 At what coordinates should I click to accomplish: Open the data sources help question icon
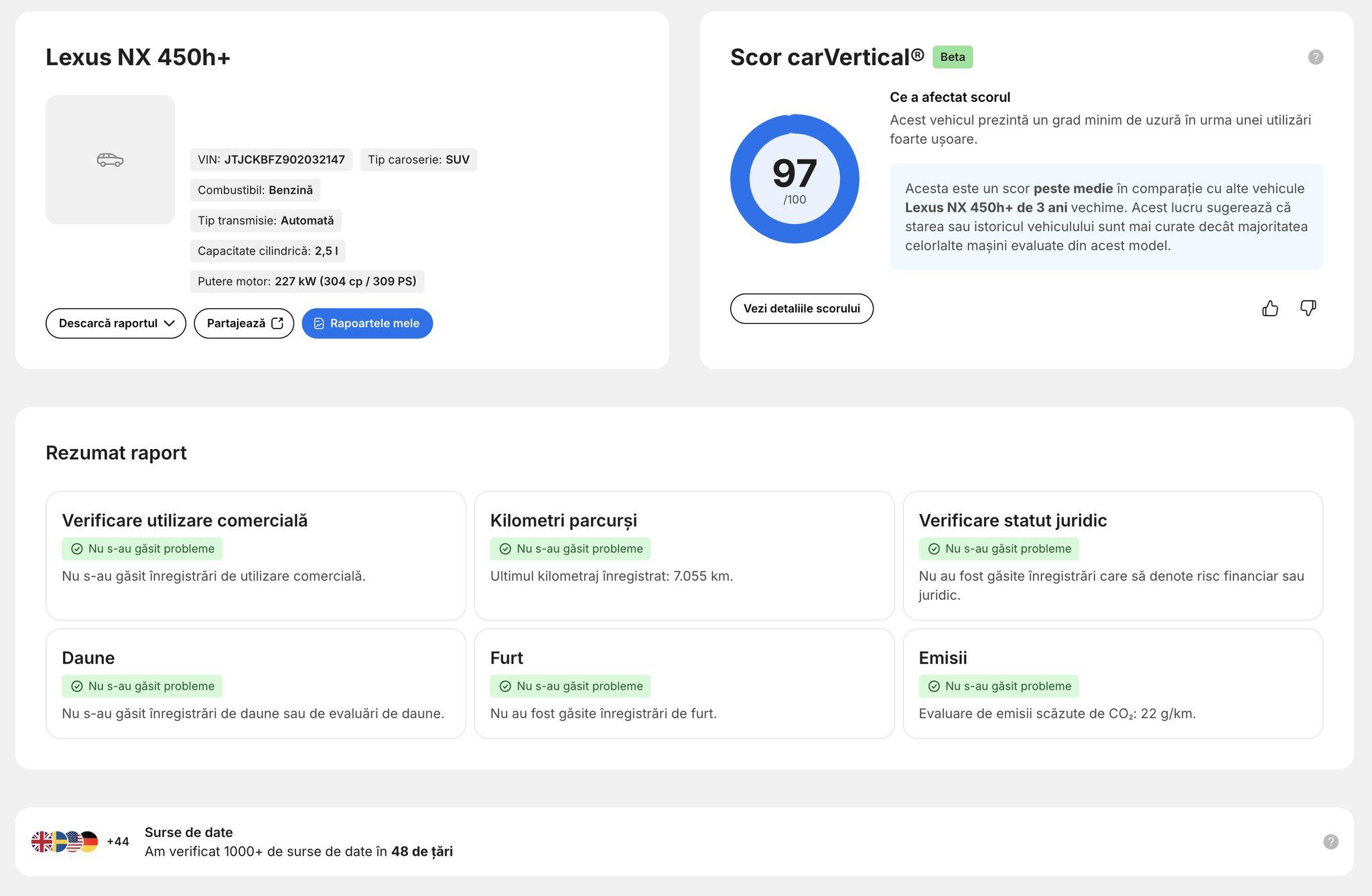pyautogui.click(x=1331, y=842)
